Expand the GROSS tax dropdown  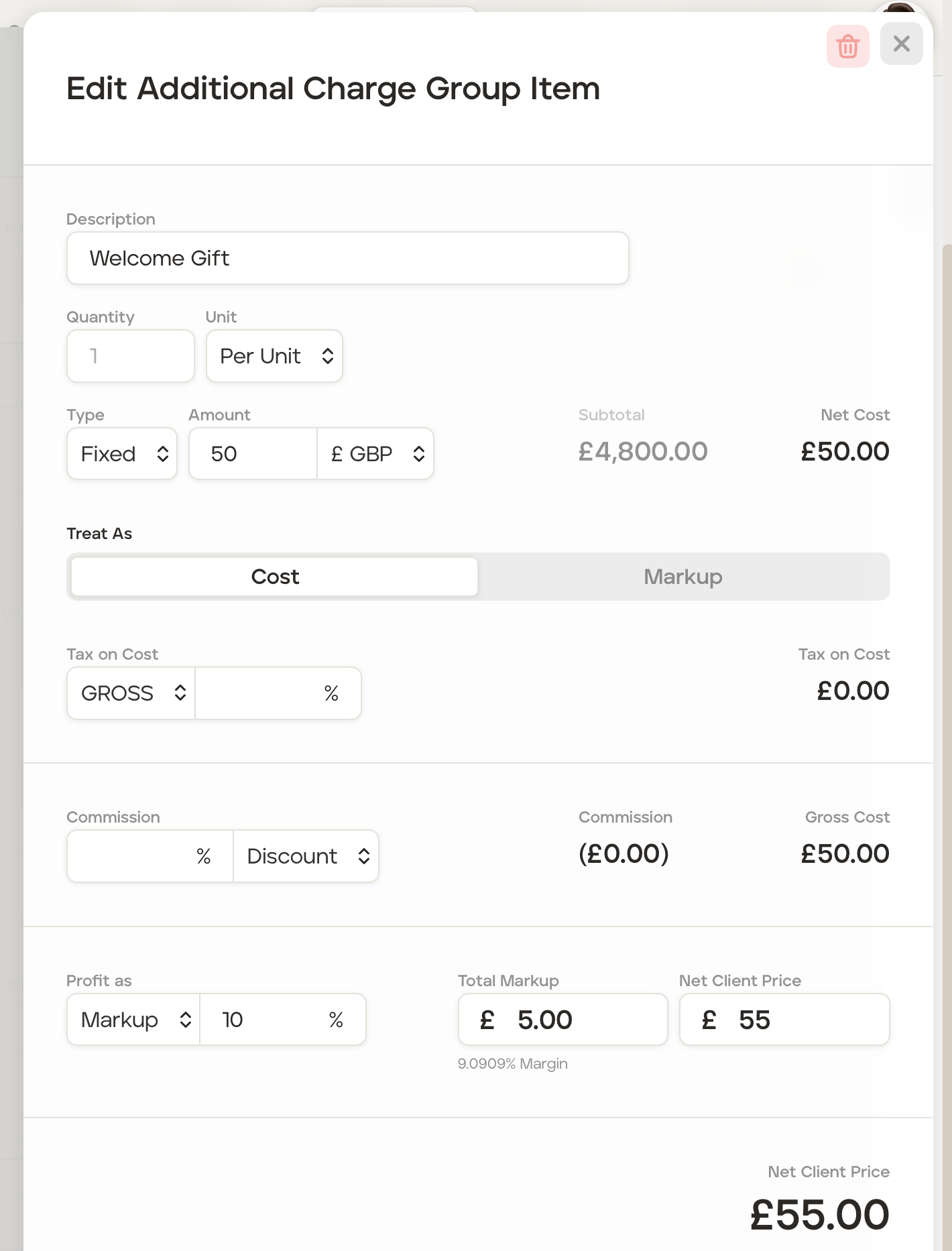[131, 693]
